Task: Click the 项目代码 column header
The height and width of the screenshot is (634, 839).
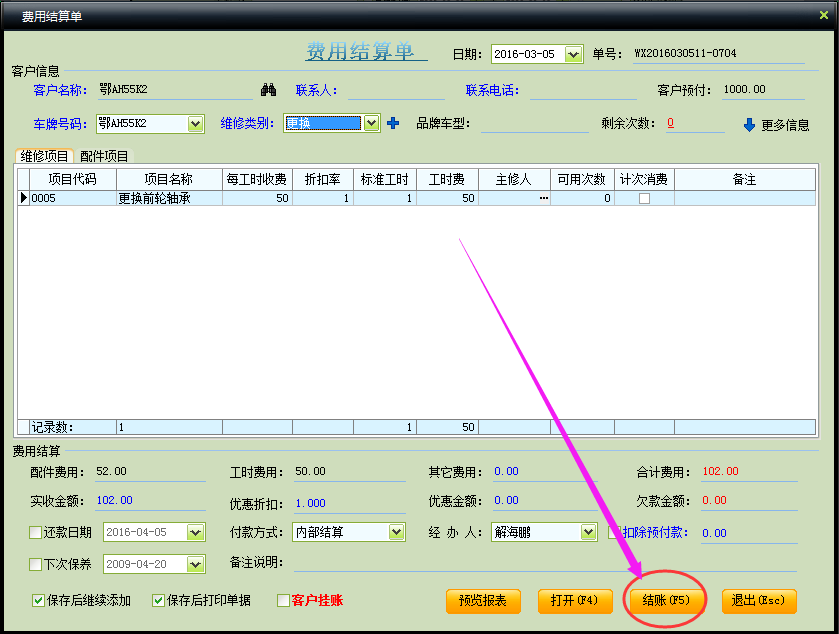Action: (x=73, y=179)
